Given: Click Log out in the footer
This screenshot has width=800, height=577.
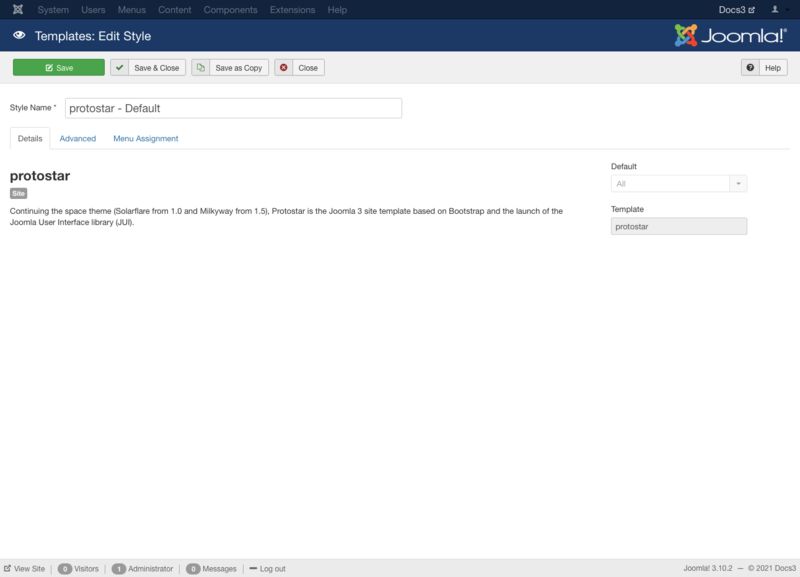Looking at the screenshot, I should [267, 569].
